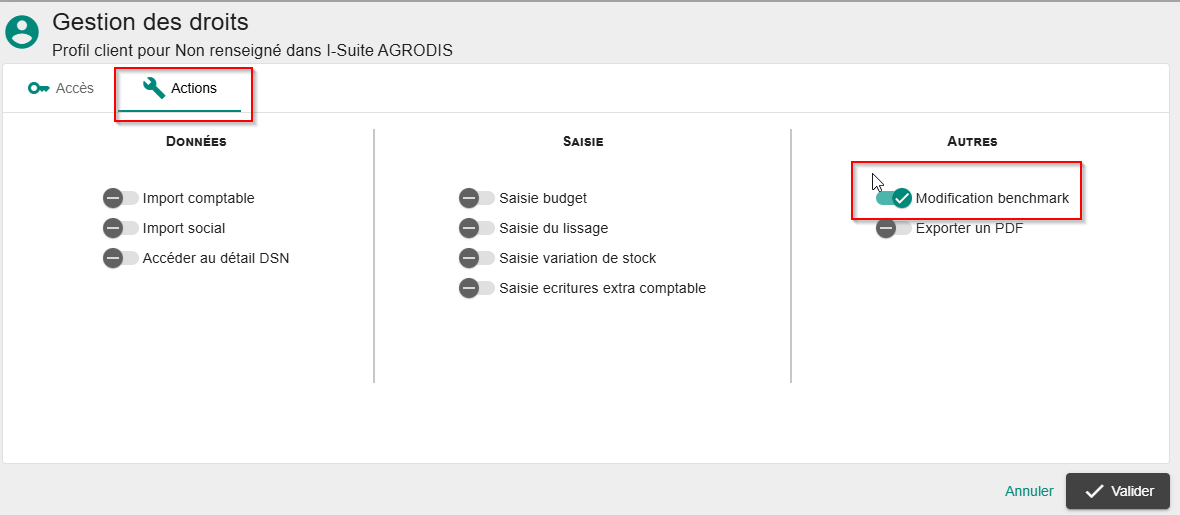
Task: Switch to the Accès tab
Action: click(61, 89)
